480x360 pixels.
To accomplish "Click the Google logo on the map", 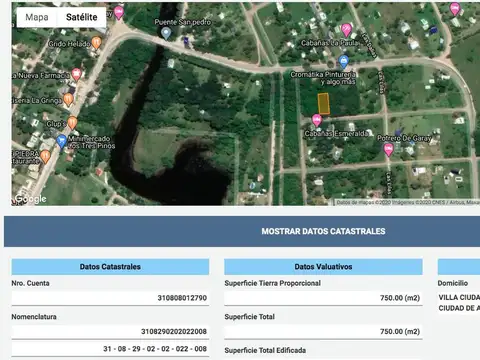I will click(x=31, y=199).
